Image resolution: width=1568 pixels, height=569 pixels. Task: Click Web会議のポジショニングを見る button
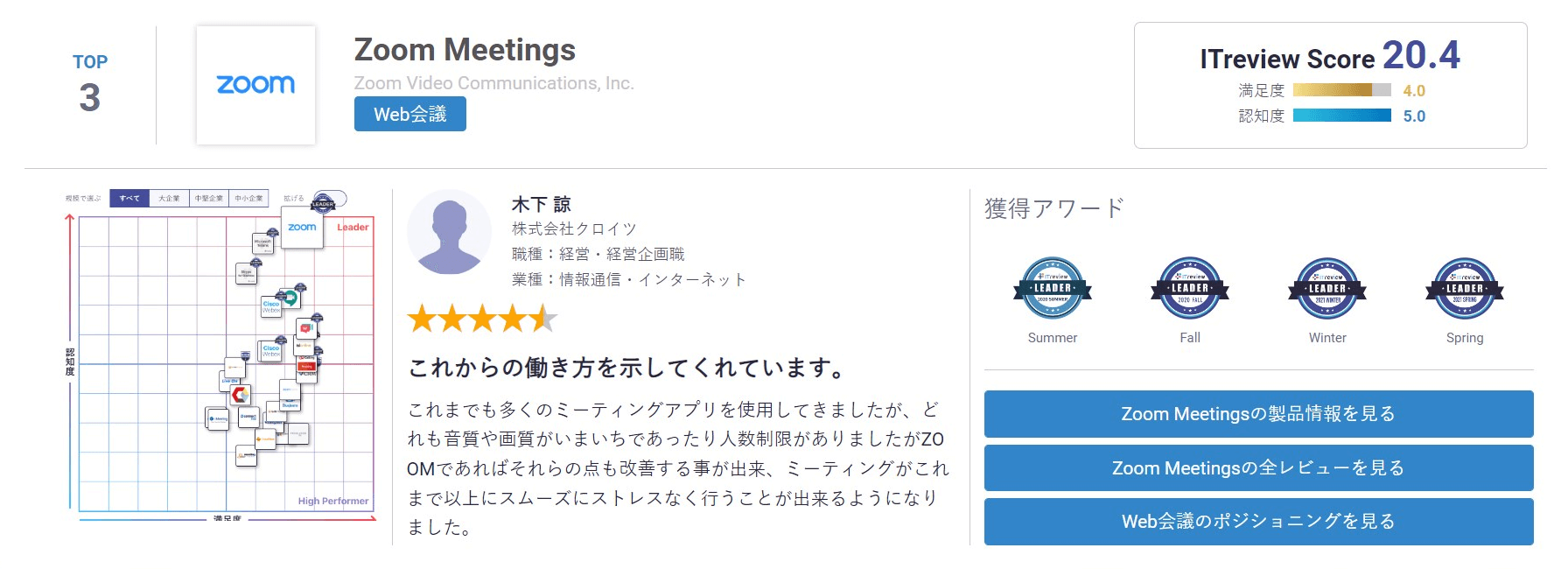[x=1257, y=522]
